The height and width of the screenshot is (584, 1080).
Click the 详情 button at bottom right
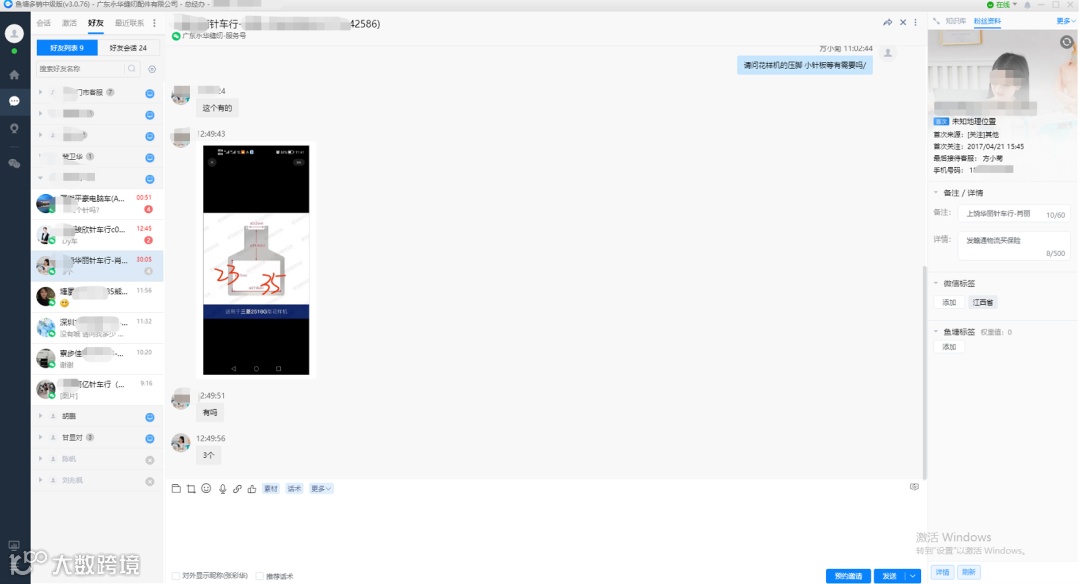[942, 572]
